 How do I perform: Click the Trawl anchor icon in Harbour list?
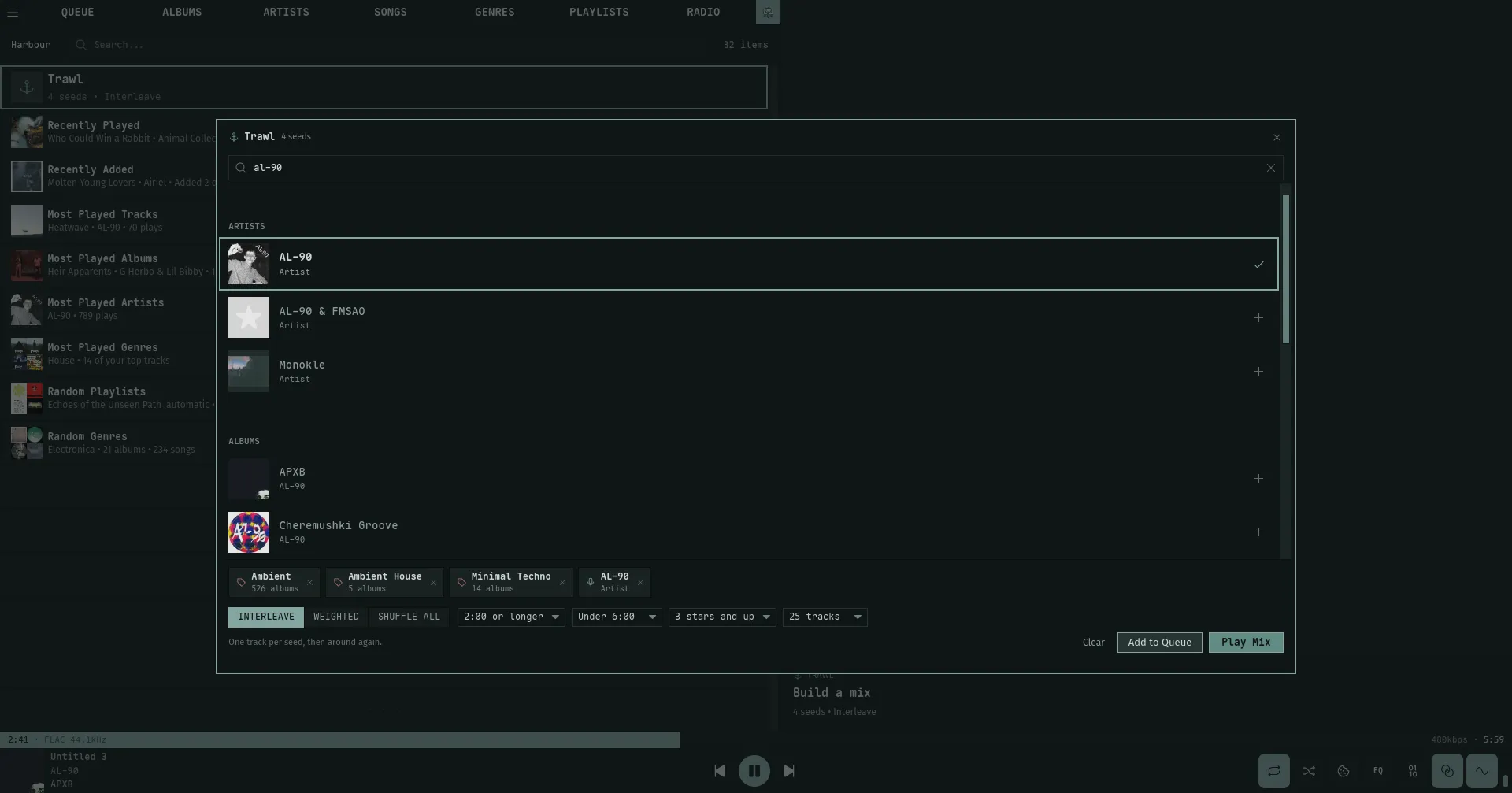pyautogui.click(x=27, y=87)
